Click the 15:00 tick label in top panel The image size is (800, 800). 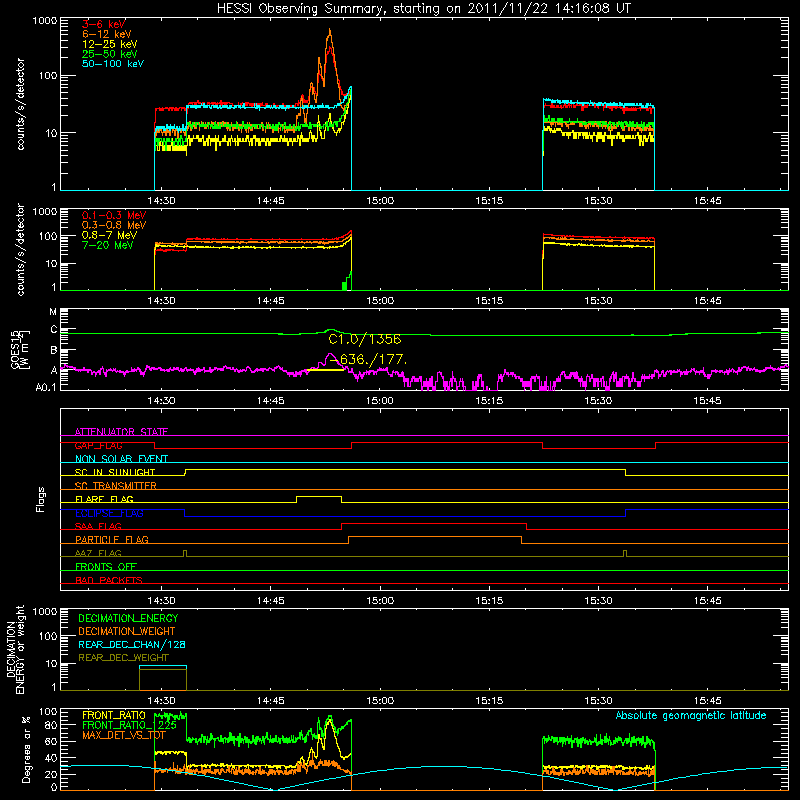click(x=380, y=201)
